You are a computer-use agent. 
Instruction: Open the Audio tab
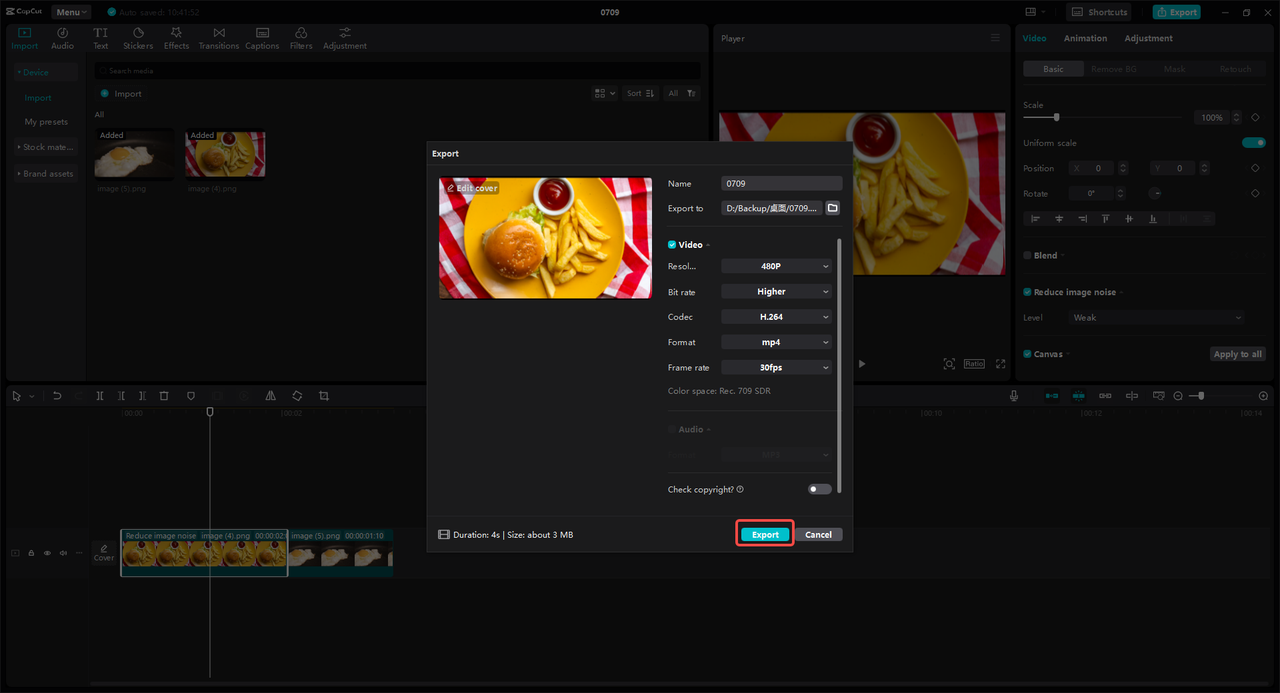coord(62,39)
